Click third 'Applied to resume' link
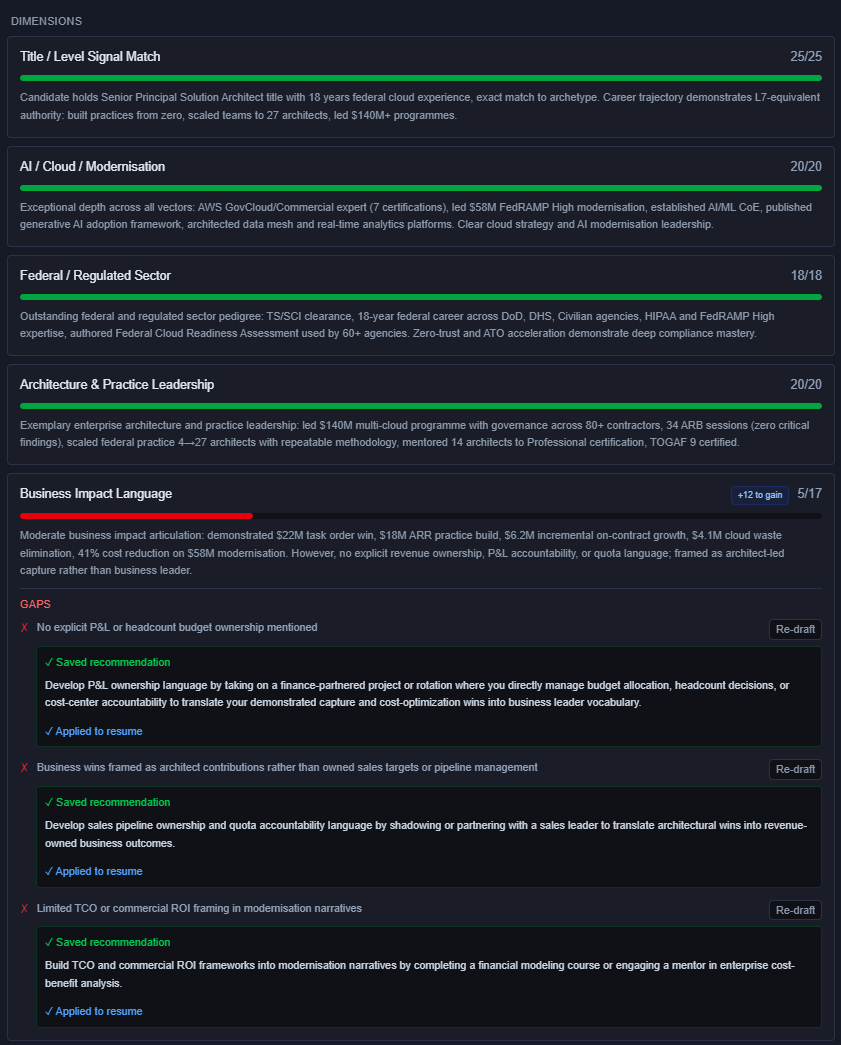 [x=93, y=1011]
